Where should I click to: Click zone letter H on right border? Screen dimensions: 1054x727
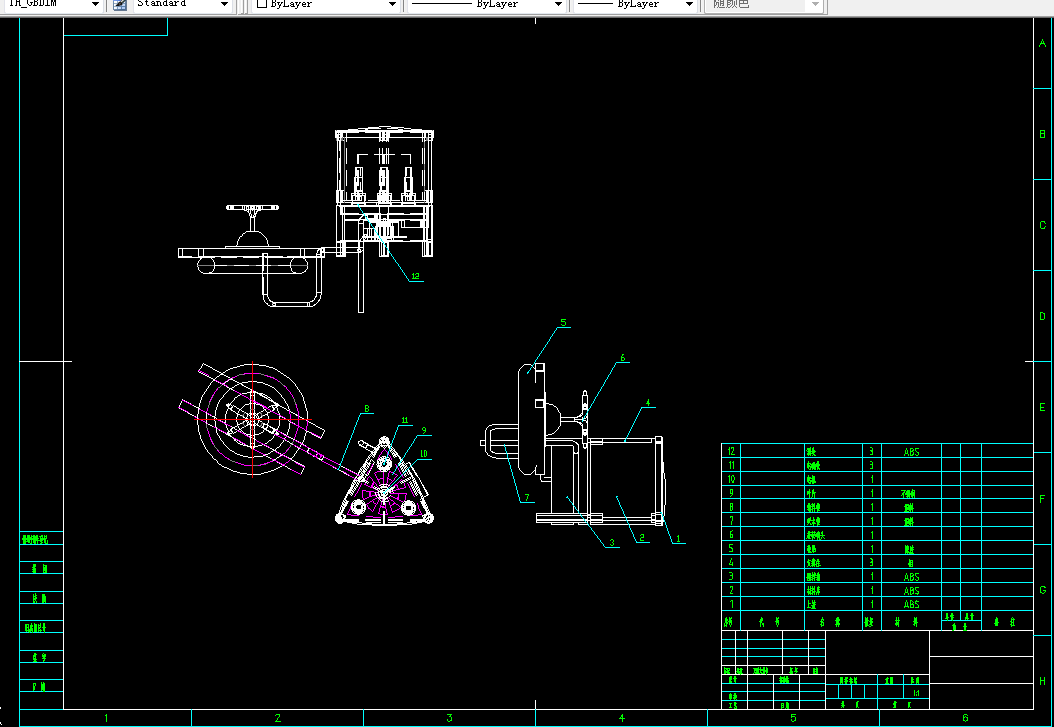coord(1043,681)
